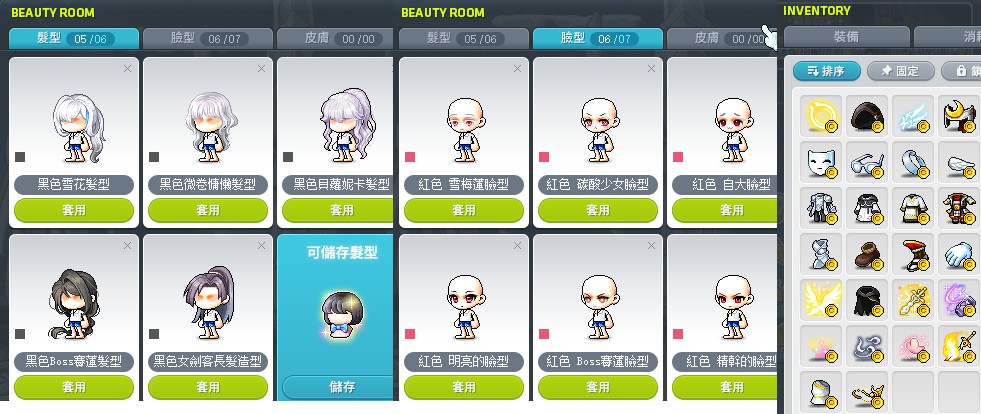Image resolution: width=981 pixels, height=414 pixels.
Task: Select the golden wings inventory item
Action: (820, 299)
